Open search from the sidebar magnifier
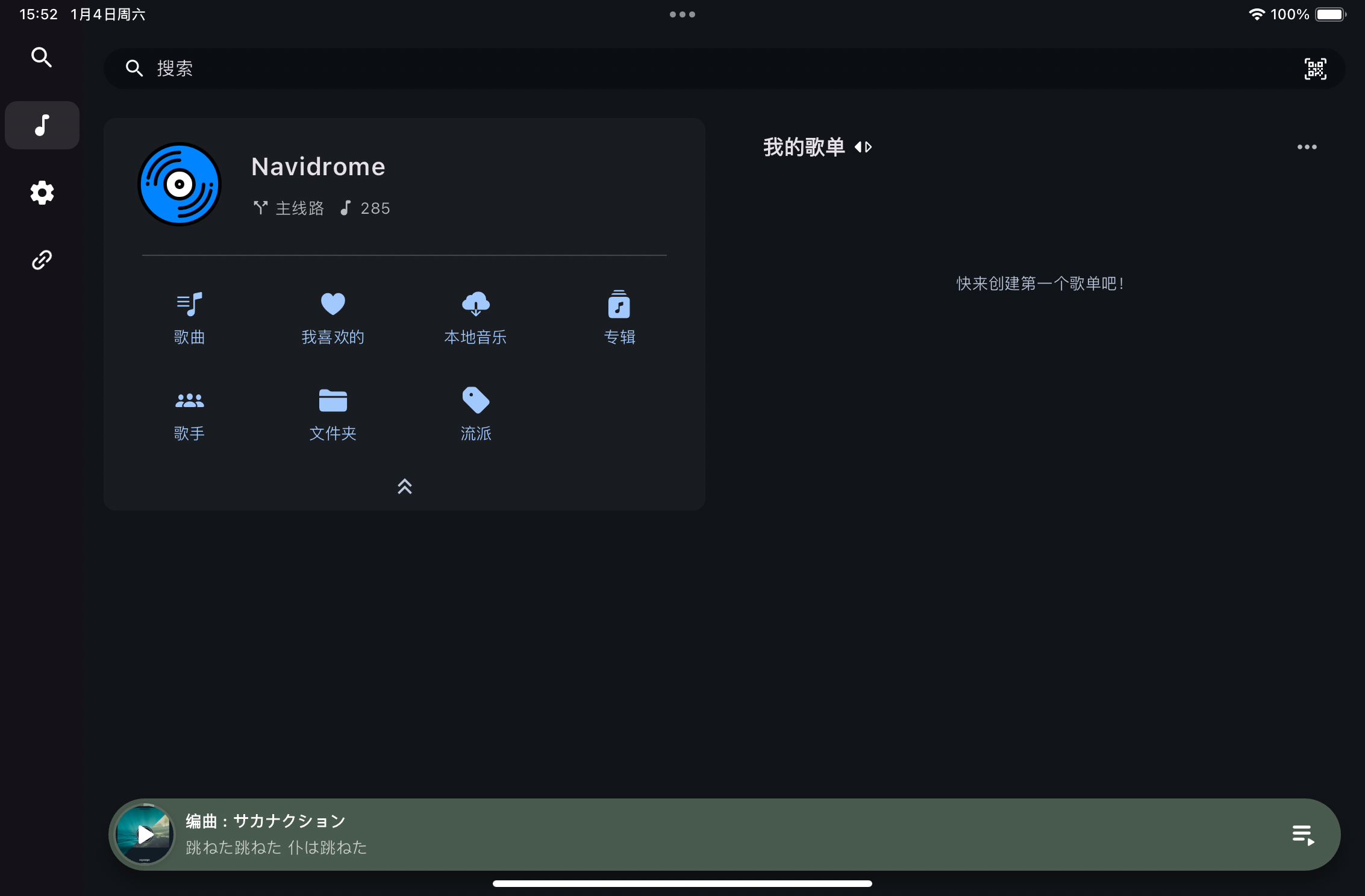The image size is (1365, 896). tap(42, 57)
